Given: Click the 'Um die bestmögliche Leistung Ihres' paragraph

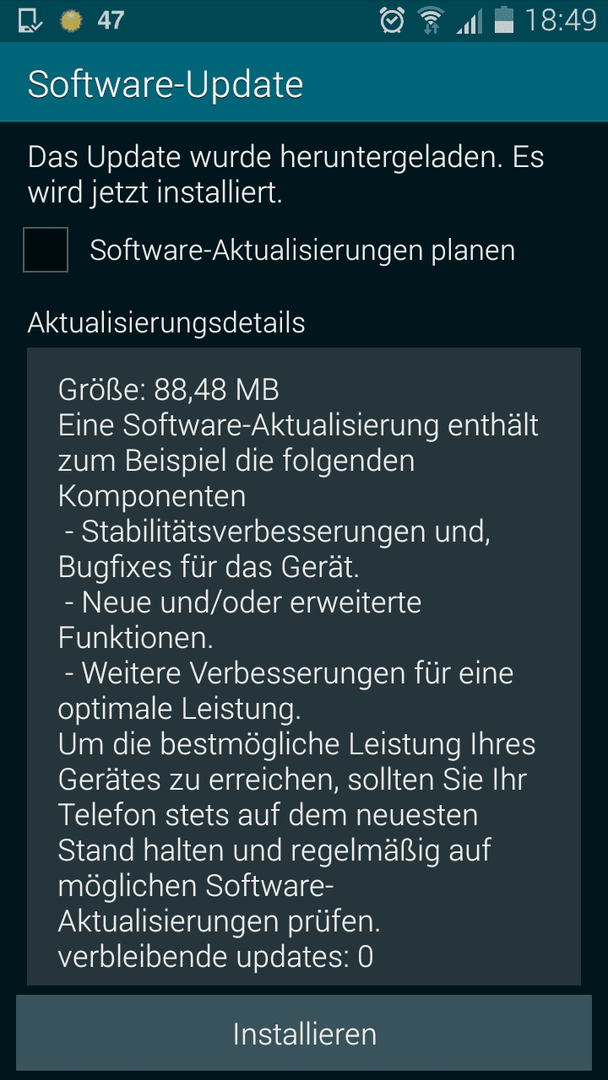Looking at the screenshot, I should click(x=297, y=833).
